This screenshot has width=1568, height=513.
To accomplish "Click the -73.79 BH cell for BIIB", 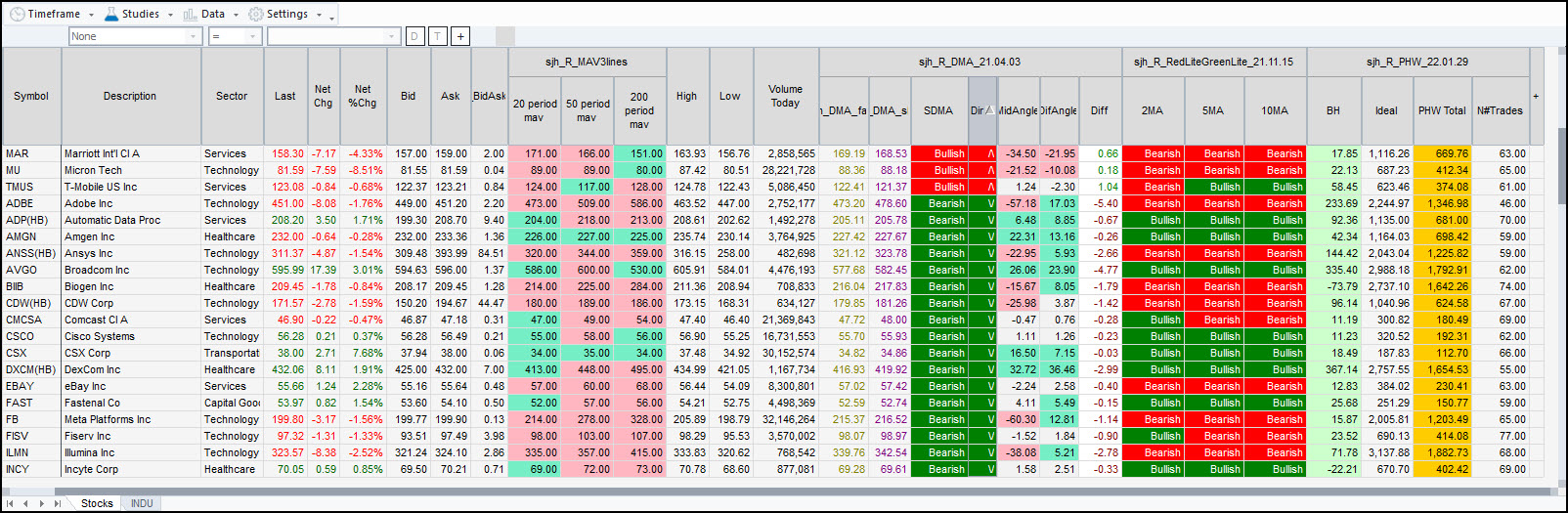I will (x=1333, y=286).
